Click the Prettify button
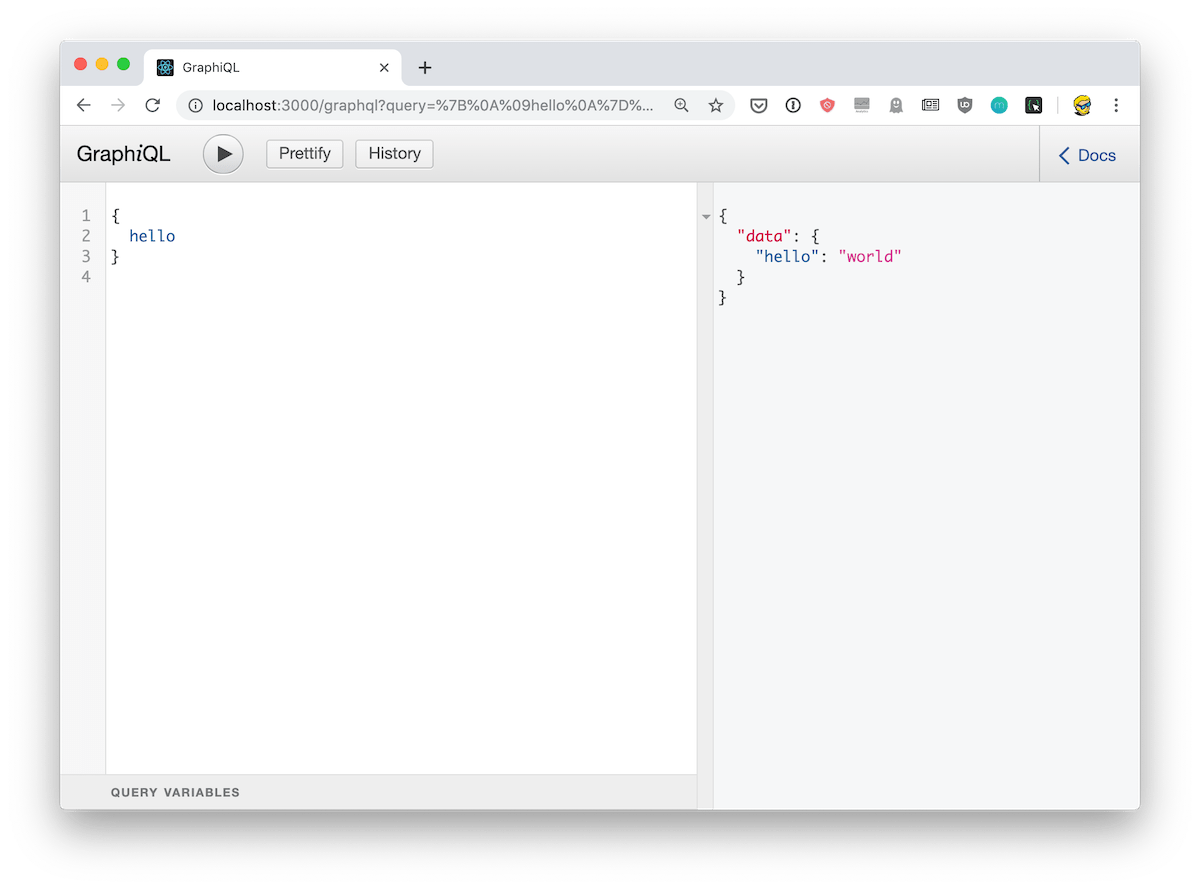The width and height of the screenshot is (1200, 889). 305,154
